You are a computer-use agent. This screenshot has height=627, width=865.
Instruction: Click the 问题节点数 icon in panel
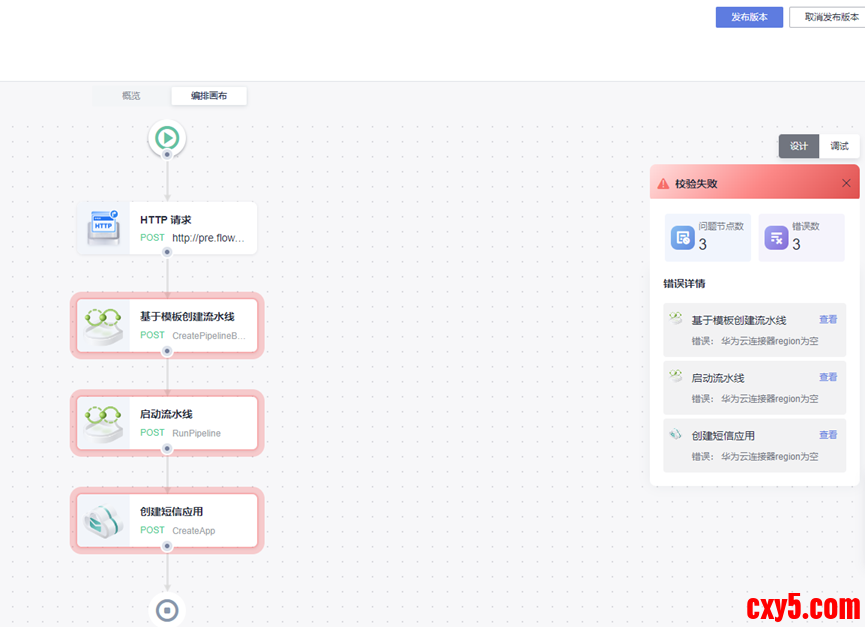tap(683, 237)
